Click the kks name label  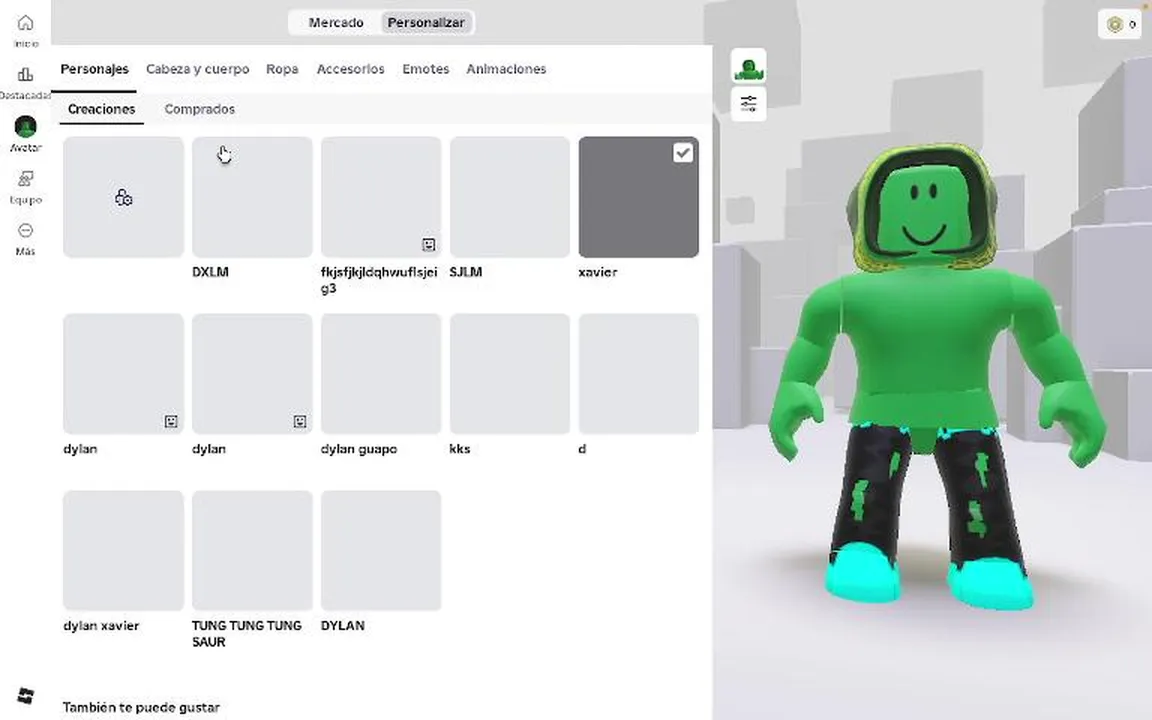click(459, 449)
